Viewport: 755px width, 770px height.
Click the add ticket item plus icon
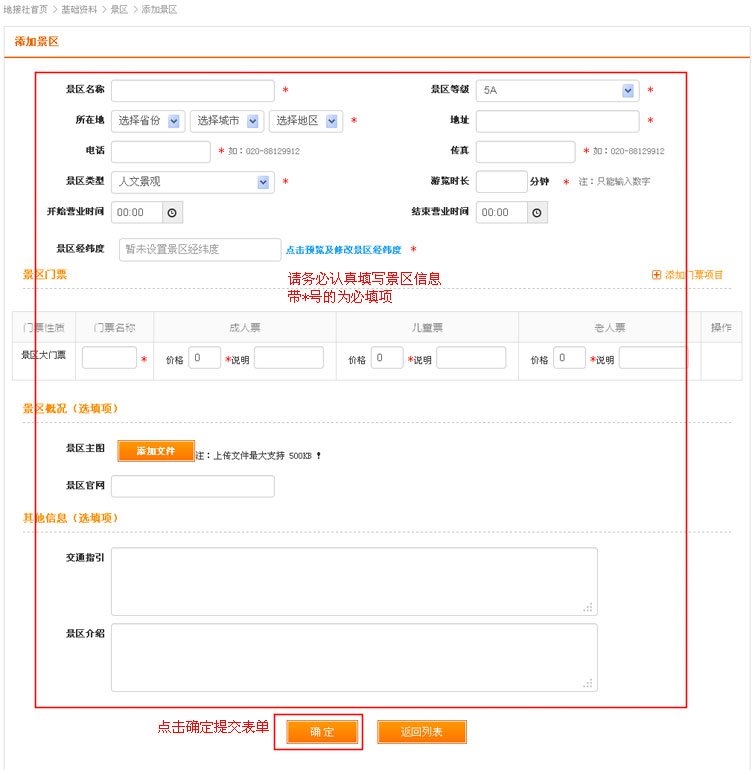pos(657,275)
